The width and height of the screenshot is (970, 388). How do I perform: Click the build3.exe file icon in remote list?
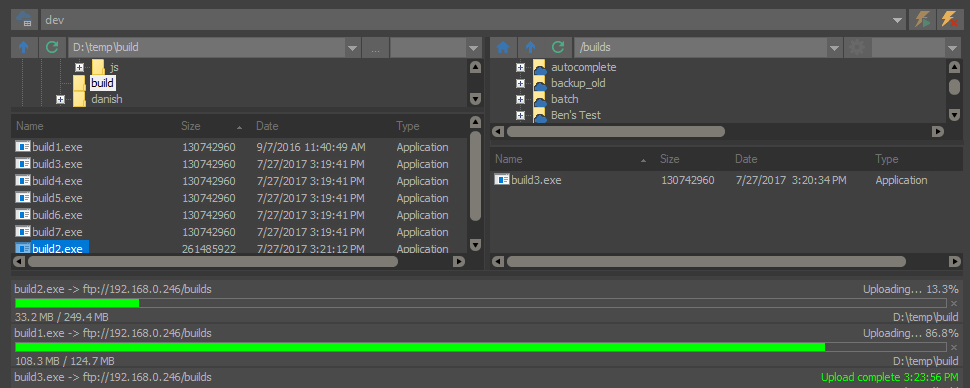[502, 180]
